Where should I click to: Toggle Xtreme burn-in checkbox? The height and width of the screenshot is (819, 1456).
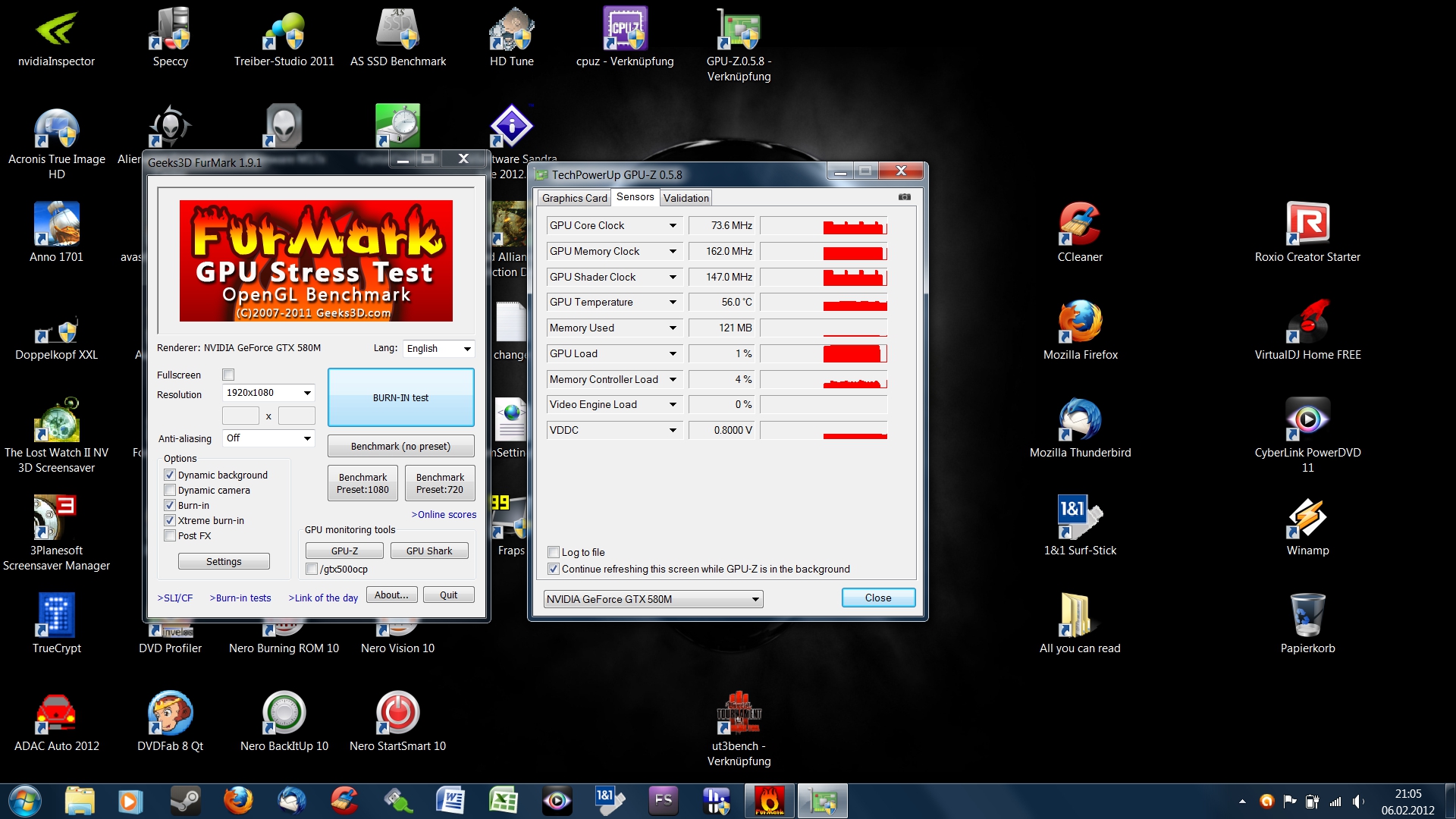(x=170, y=520)
